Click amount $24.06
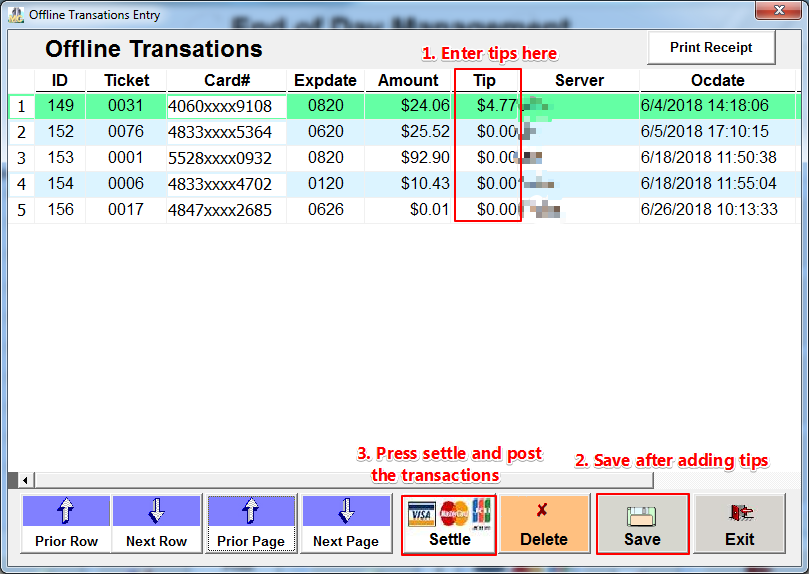This screenshot has height=574, width=809. click(409, 106)
